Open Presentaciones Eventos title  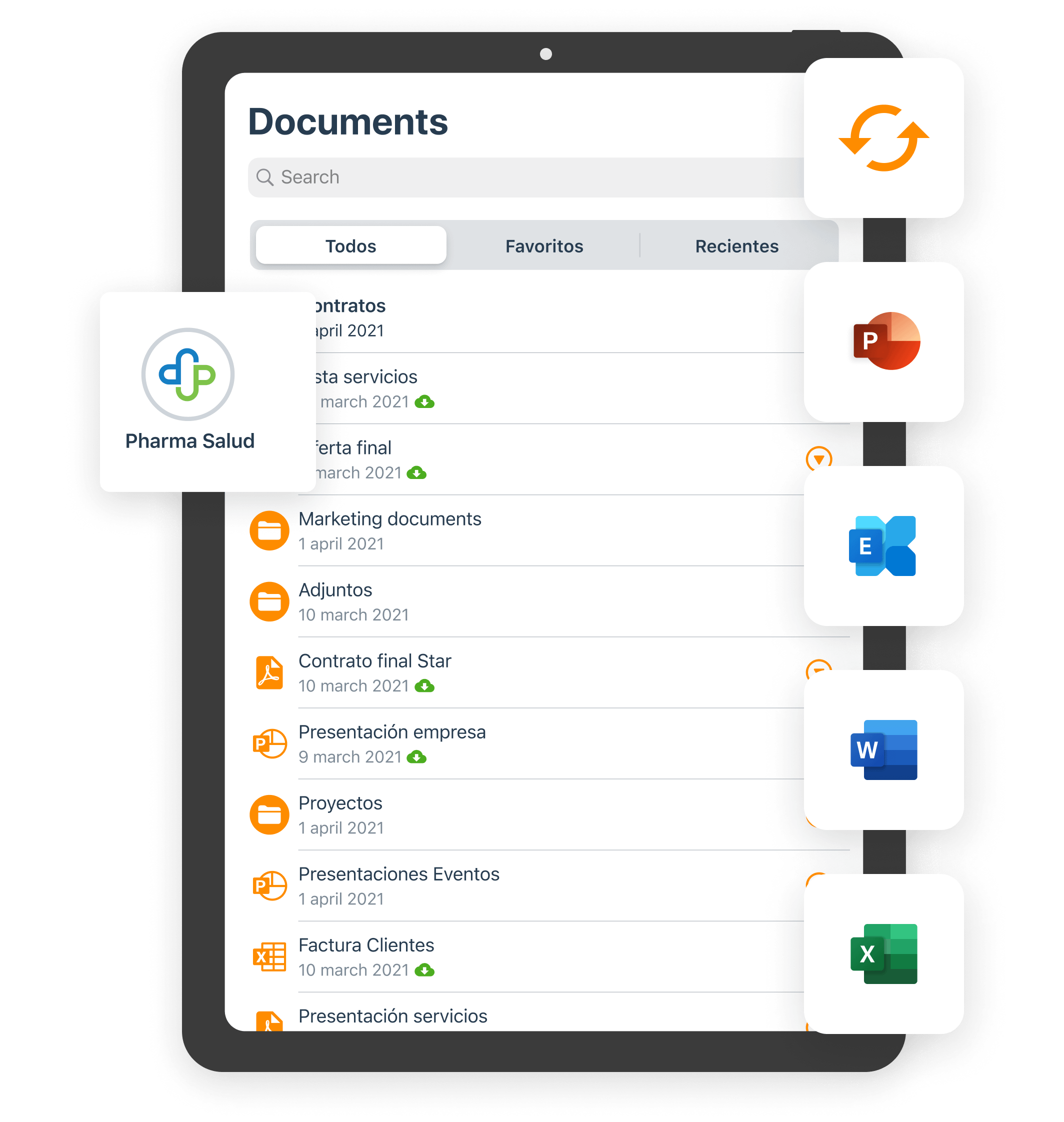click(398, 874)
